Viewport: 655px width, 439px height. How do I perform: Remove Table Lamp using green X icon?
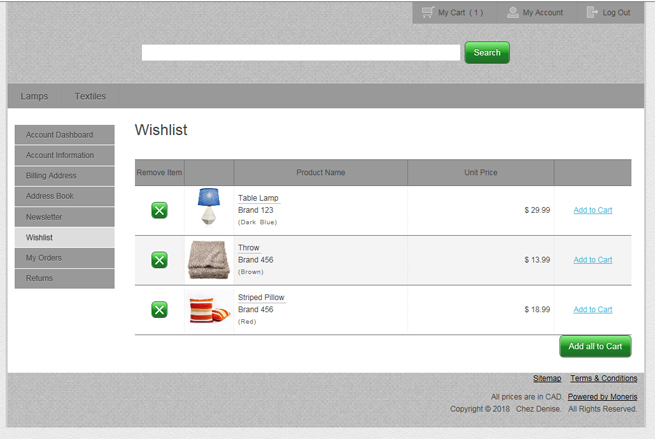click(x=159, y=210)
